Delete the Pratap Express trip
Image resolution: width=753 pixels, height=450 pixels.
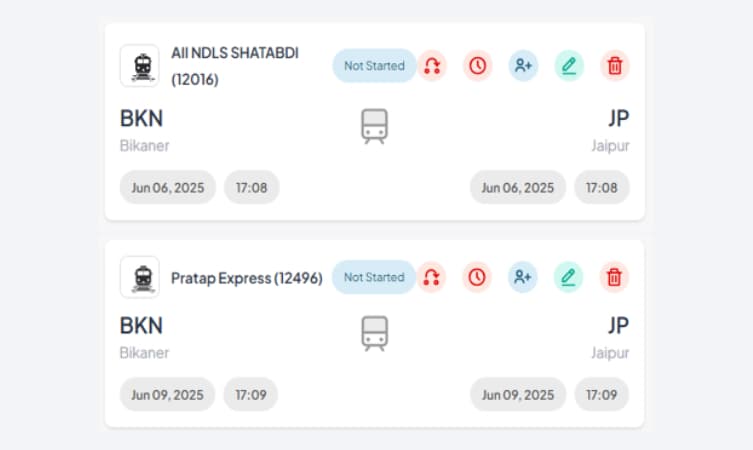614,277
